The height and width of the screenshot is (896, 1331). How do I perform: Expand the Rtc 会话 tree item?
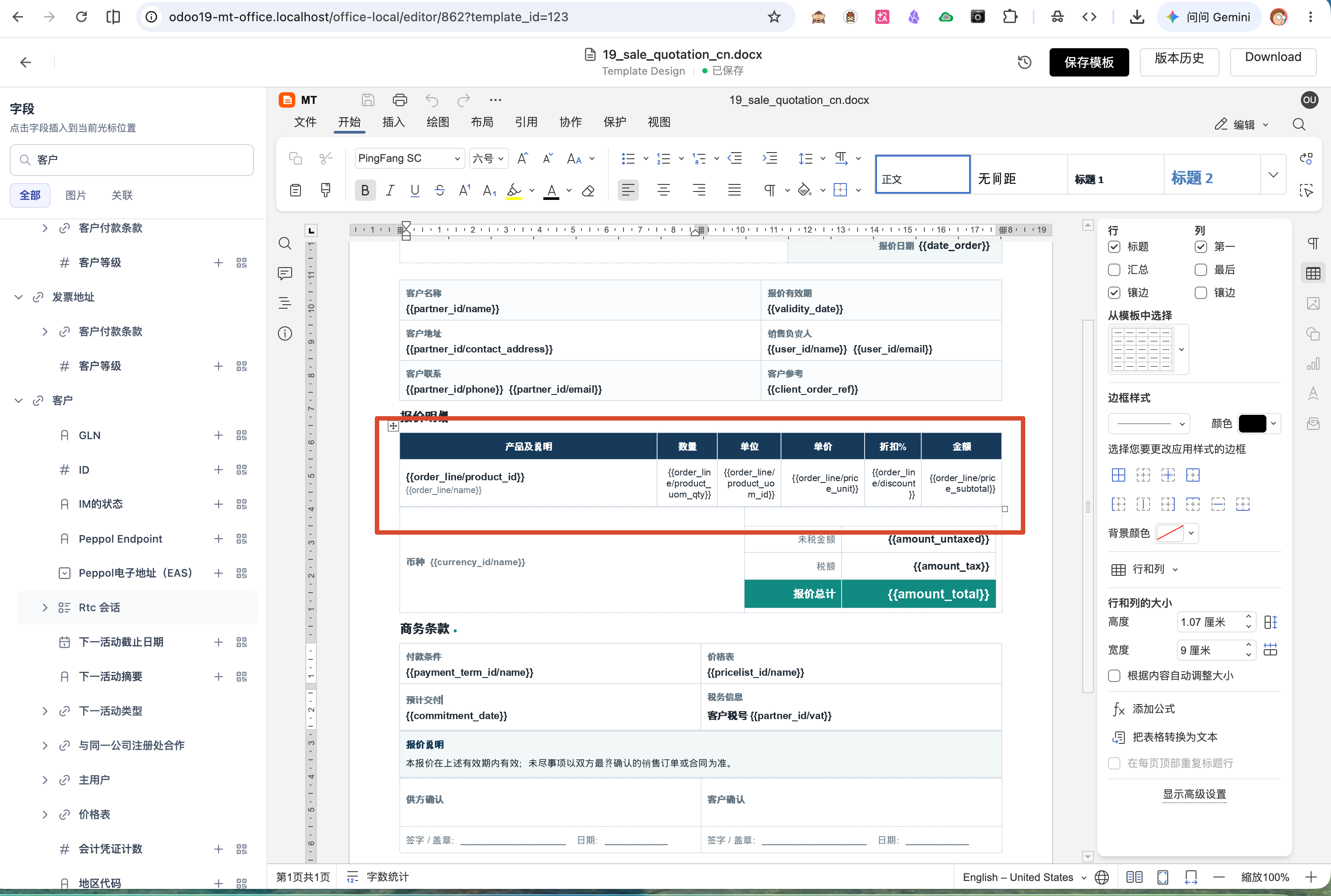click(x=45, y=607)
